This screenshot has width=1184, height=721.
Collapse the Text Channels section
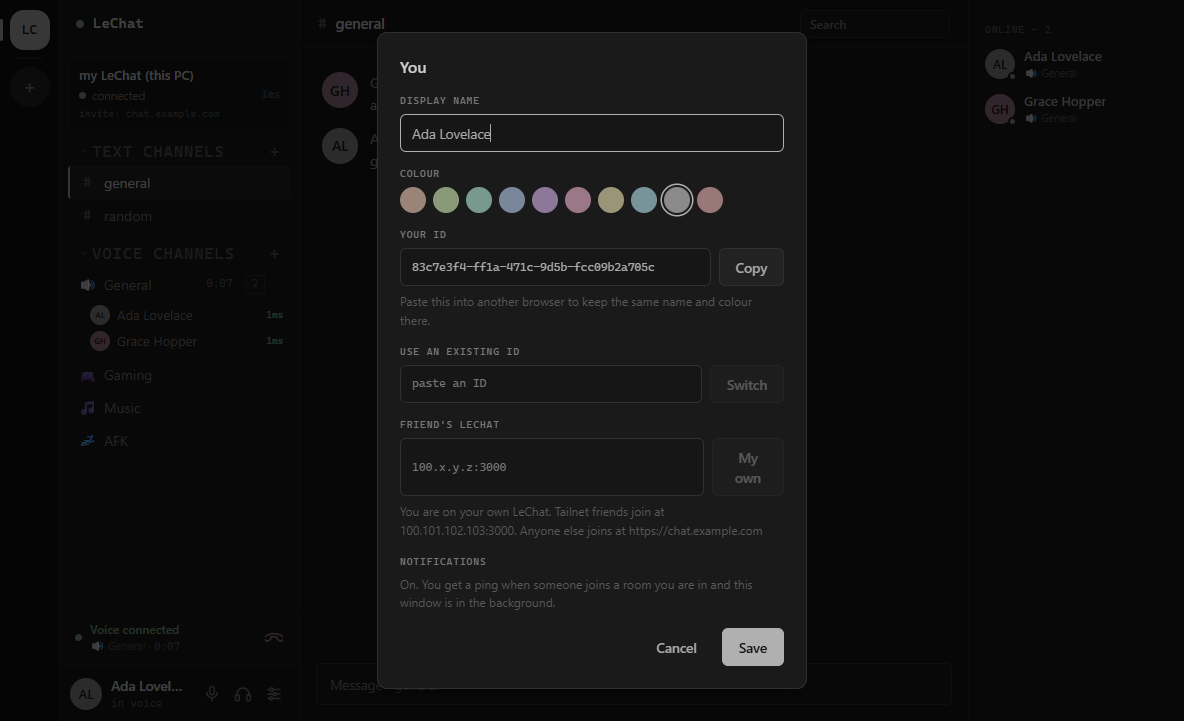(152, 152)
